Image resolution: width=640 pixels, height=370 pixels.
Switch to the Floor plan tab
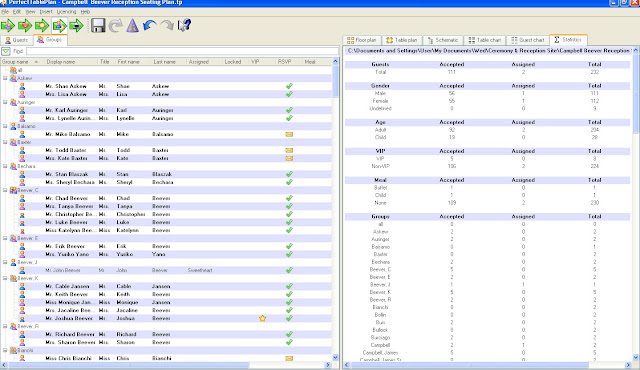(x=362, y=40)
